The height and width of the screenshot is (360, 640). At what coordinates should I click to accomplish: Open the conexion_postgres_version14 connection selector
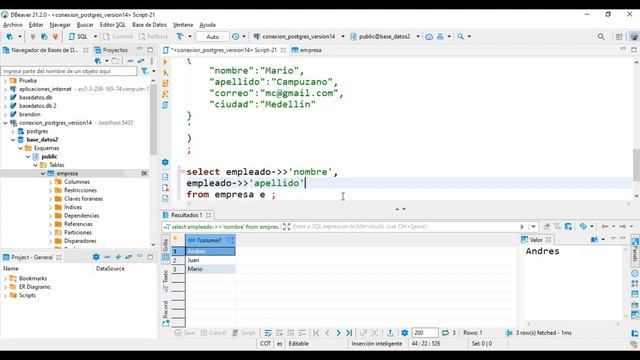point(298,37)
